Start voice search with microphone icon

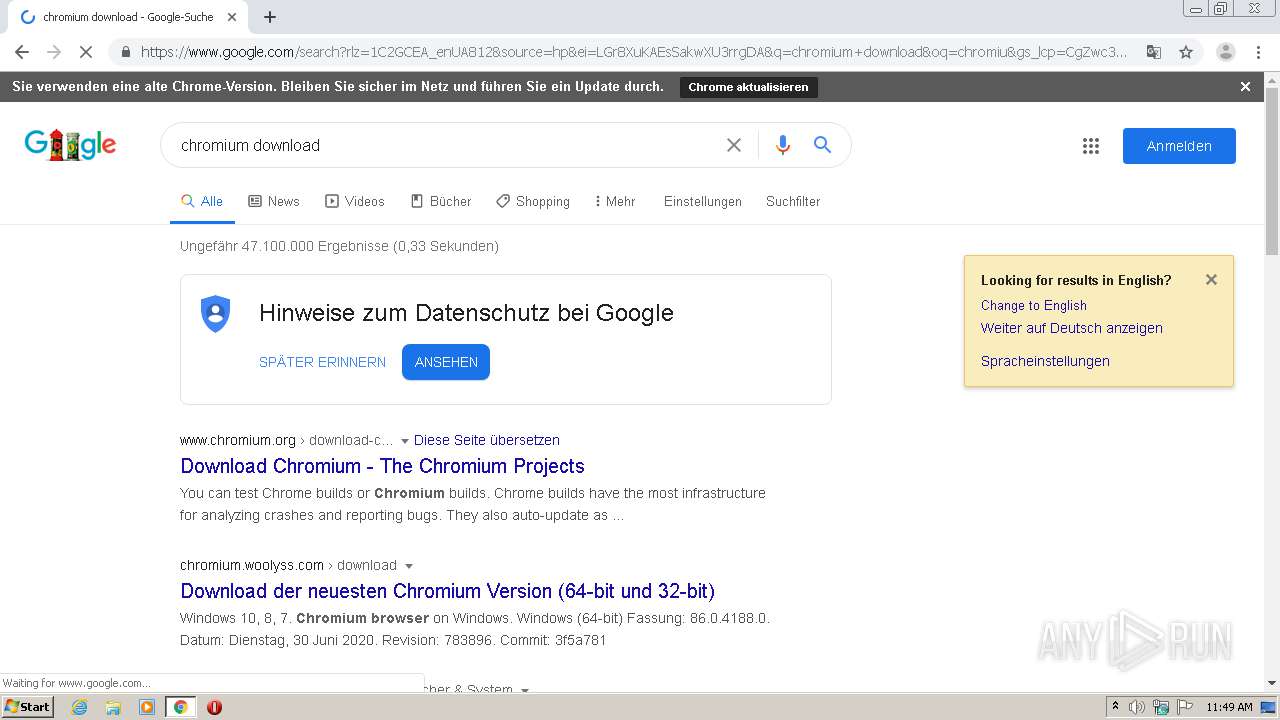click(783, 145)
